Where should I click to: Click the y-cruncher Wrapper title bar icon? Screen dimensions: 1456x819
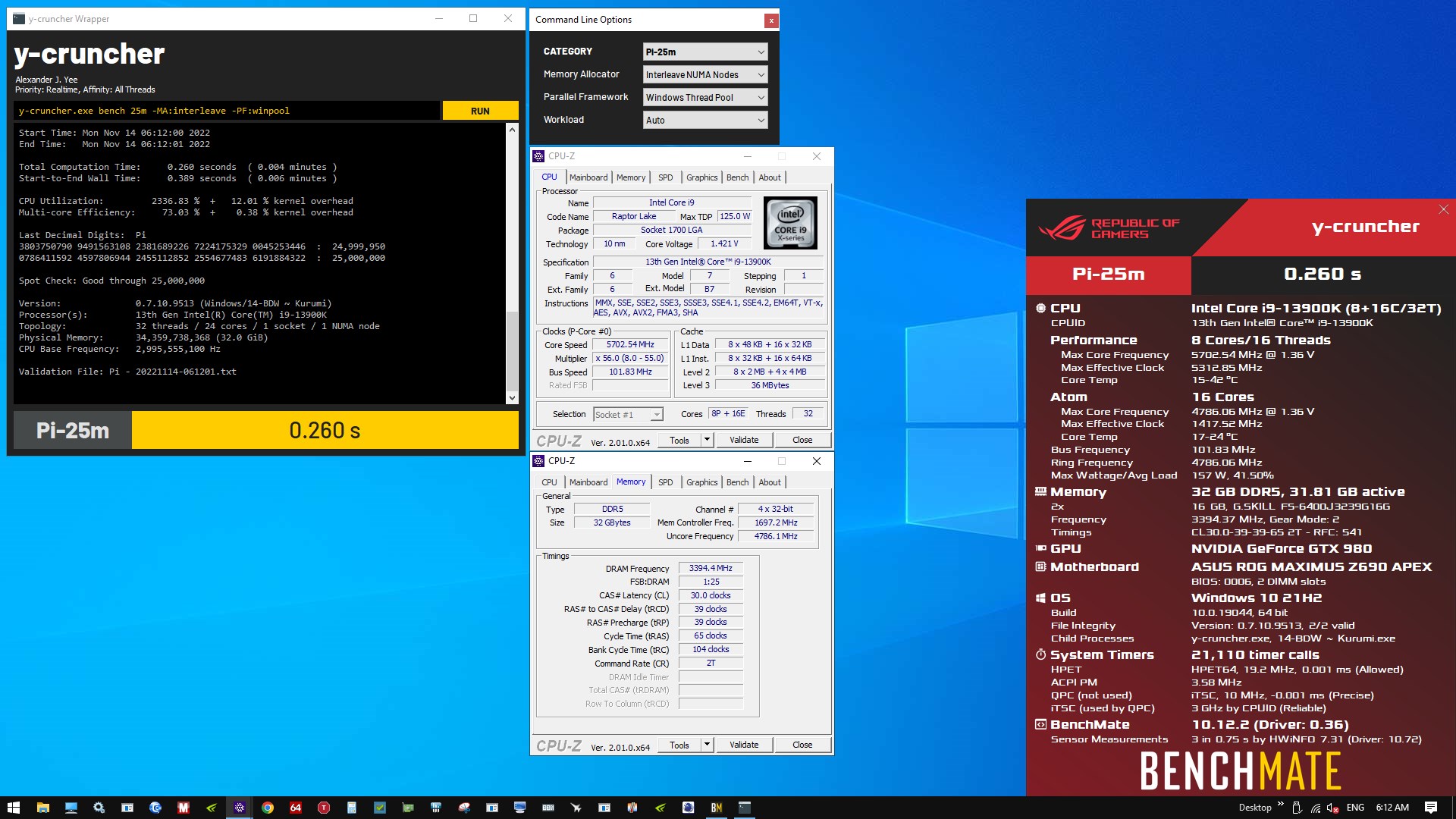click(x=19, y=19)
